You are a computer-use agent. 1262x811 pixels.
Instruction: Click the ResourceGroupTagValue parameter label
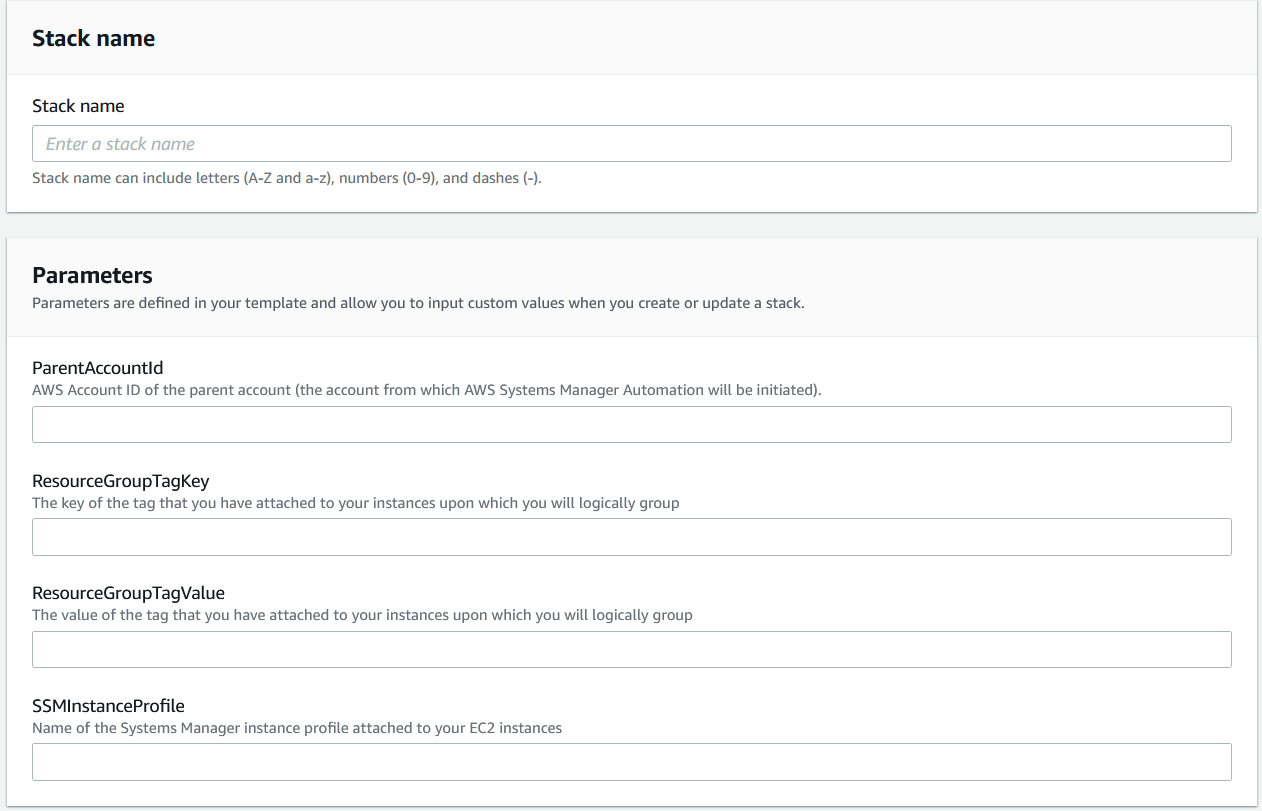coord(127,593)
